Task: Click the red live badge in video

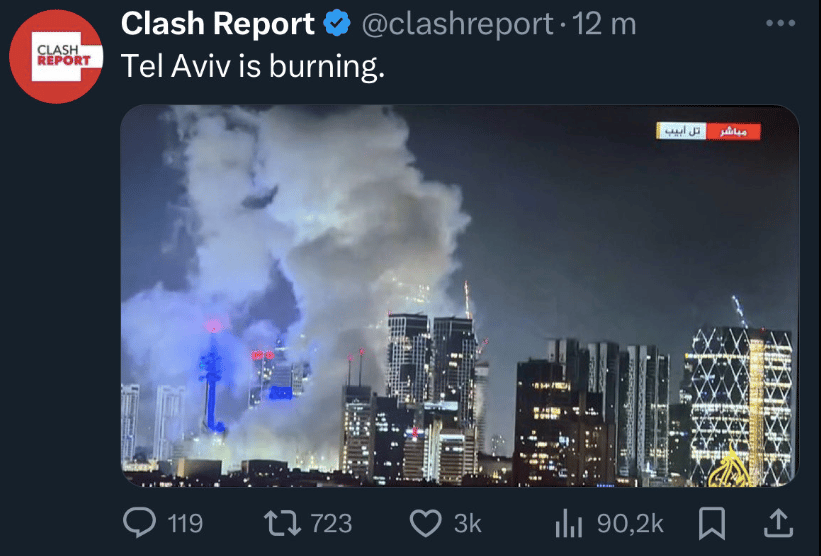Action: coord(733,131)
